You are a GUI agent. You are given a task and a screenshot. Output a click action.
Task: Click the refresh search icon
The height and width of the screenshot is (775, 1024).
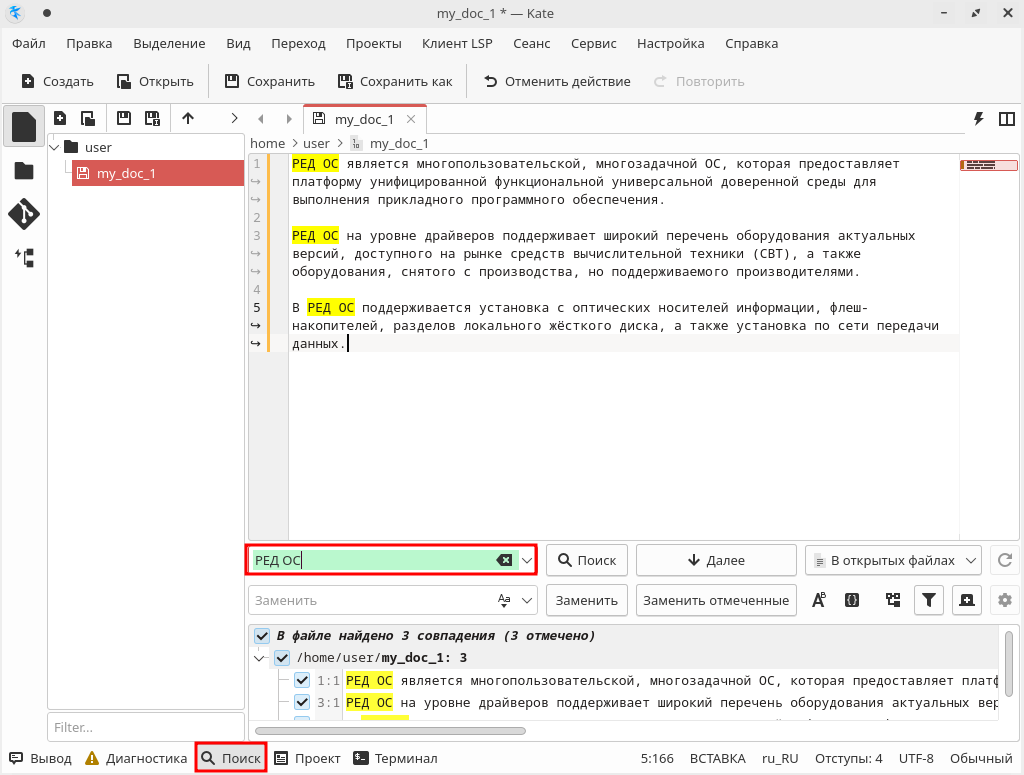[1005, 561]
